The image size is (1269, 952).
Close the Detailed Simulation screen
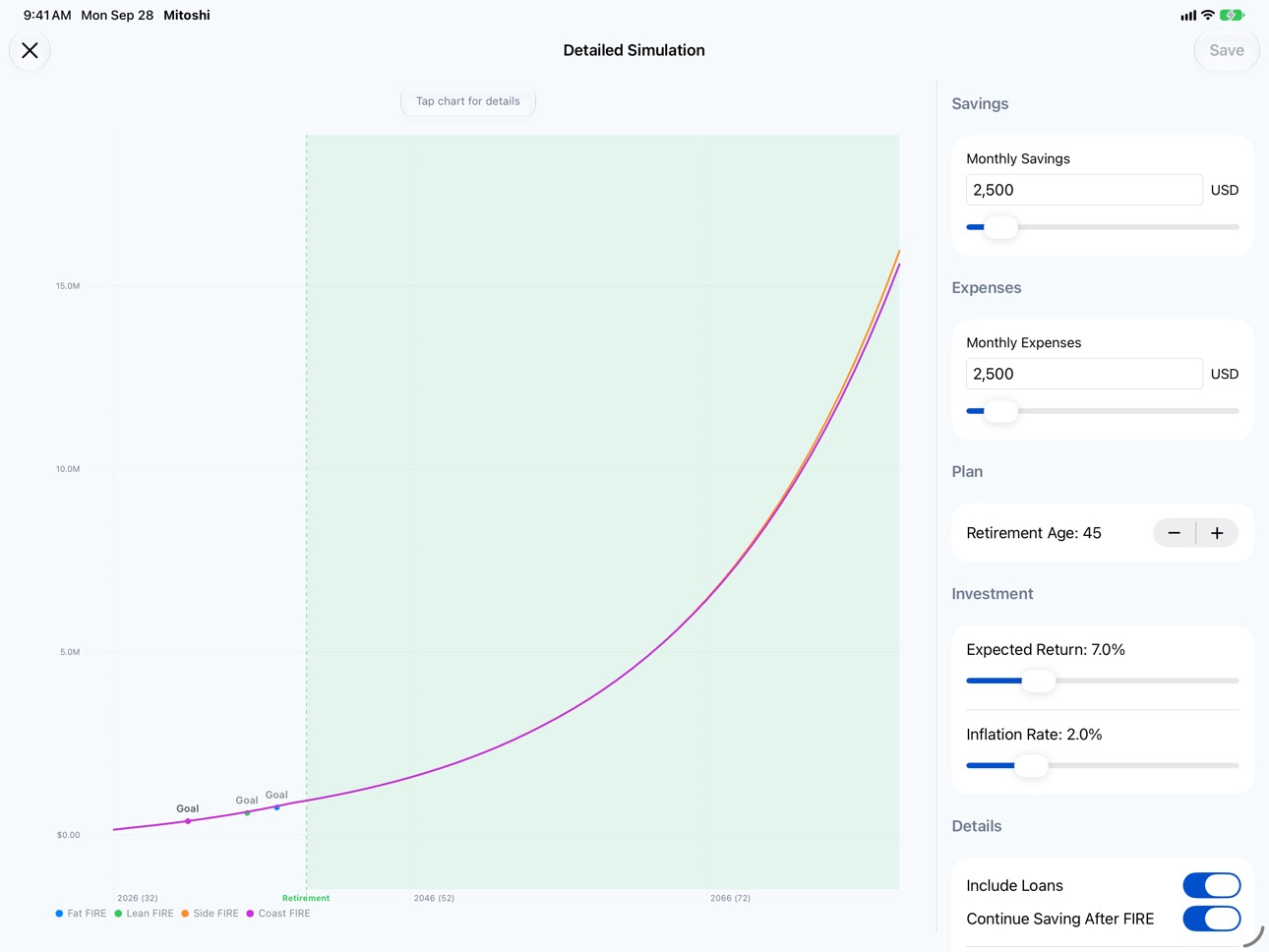pos(30,50)
